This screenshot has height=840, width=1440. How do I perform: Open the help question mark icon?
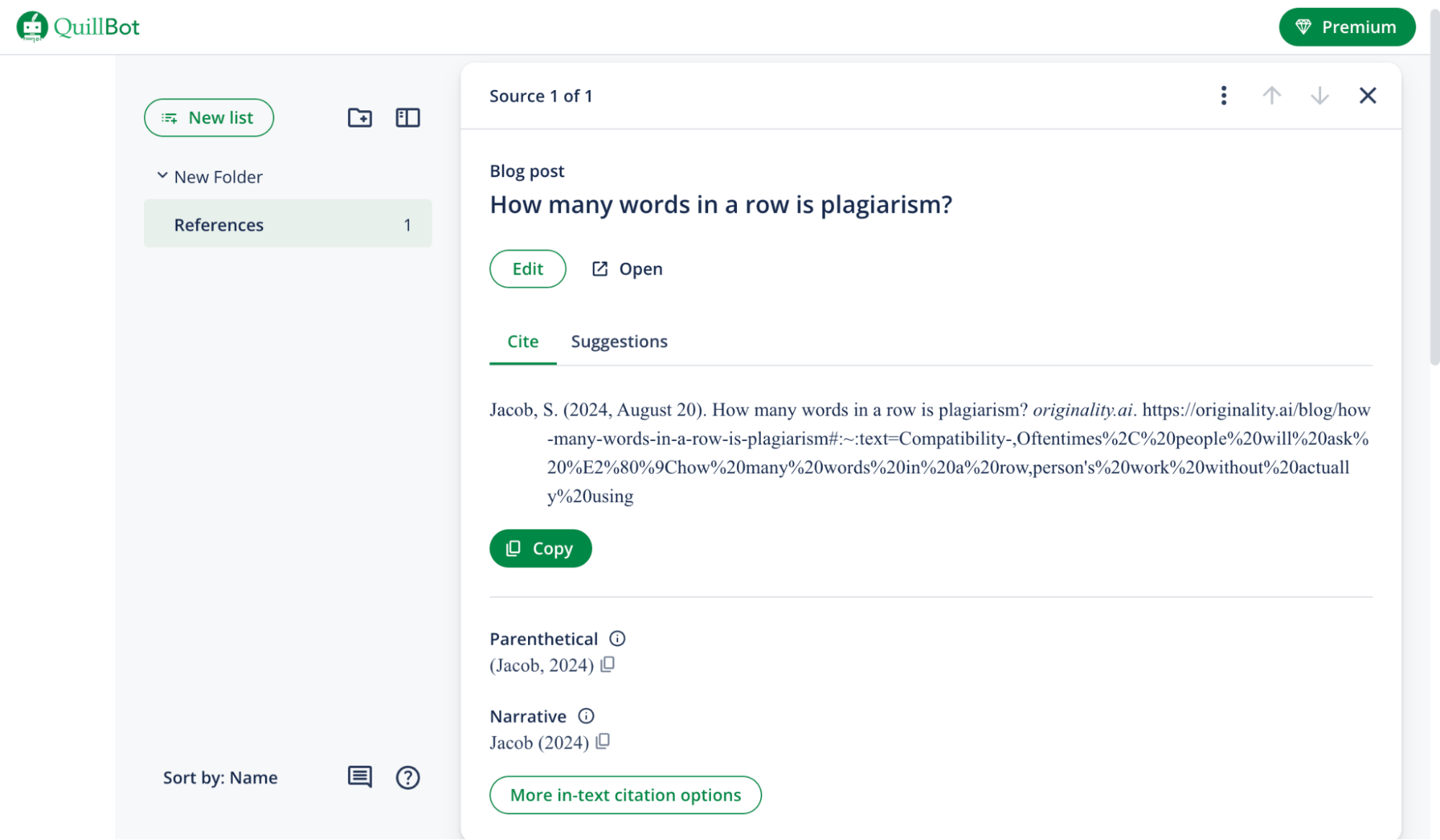coord(408,777)
